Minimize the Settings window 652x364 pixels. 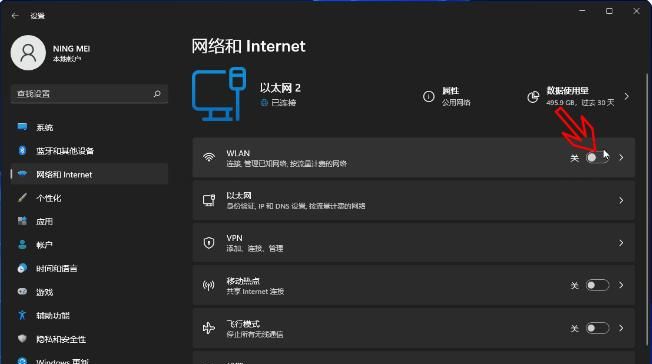coord(582,11)
